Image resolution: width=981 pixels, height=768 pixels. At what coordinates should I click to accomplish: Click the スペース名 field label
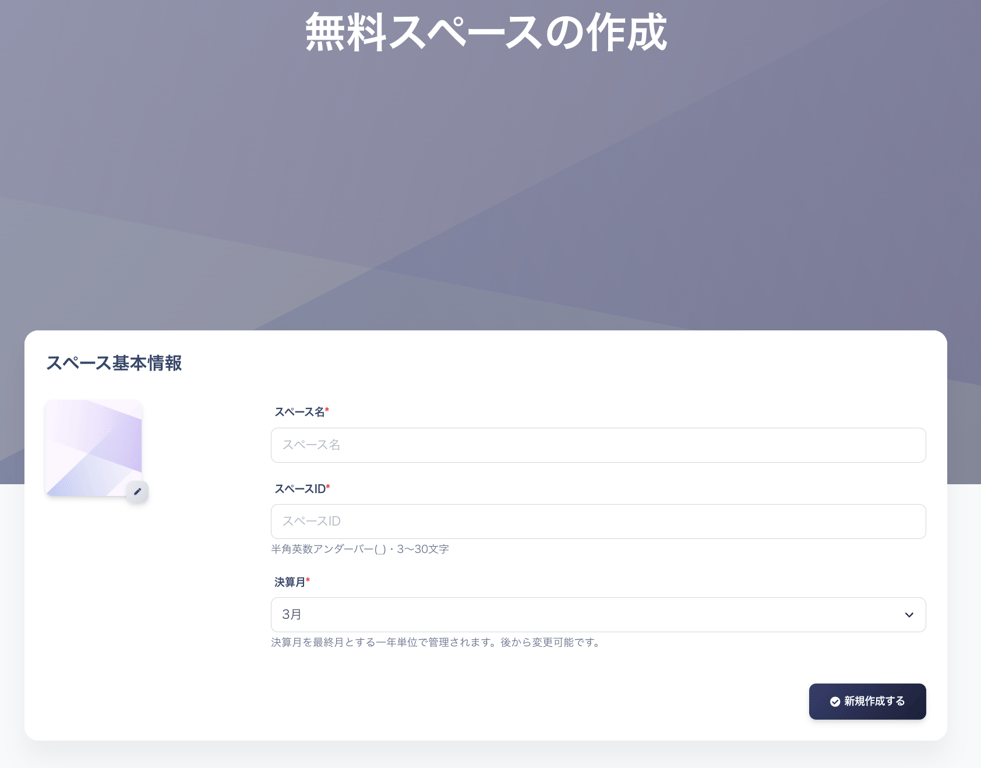(x=302, y=412)
